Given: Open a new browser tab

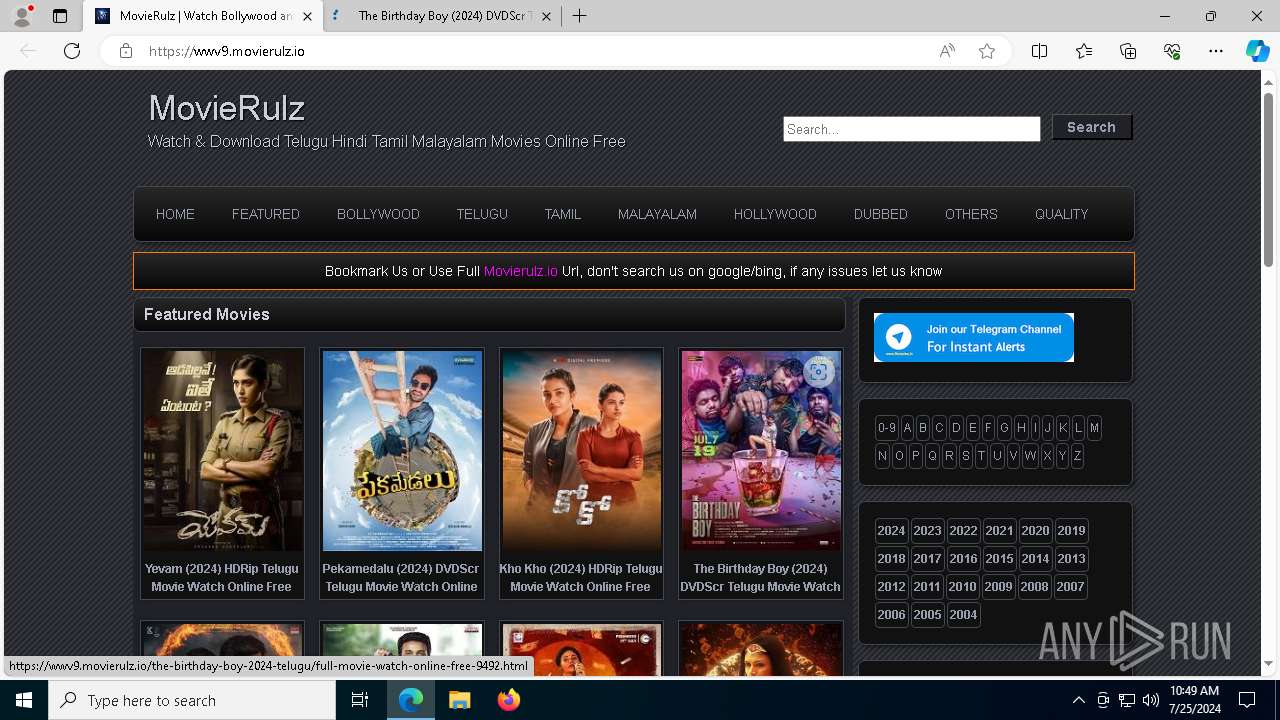Looking at the screenshot, I should click(579, 16).
